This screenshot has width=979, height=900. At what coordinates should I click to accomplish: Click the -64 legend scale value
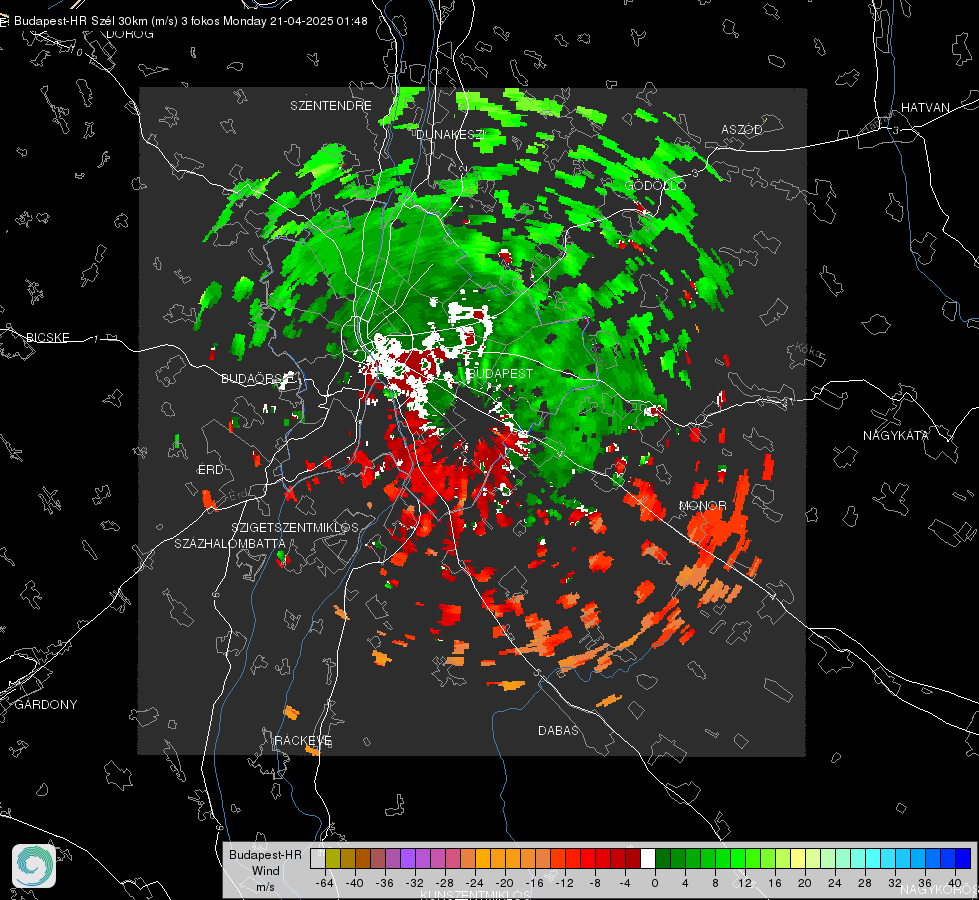[325, 883]
